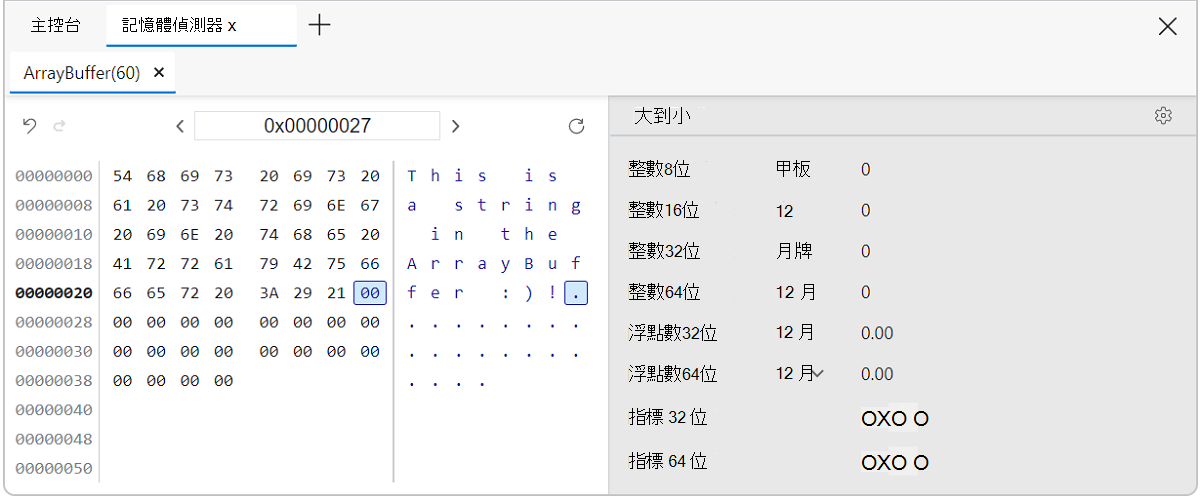Screen dimensions: 1200x500
Task: Switch to the 主控台 tab
Action: [55, 26]
